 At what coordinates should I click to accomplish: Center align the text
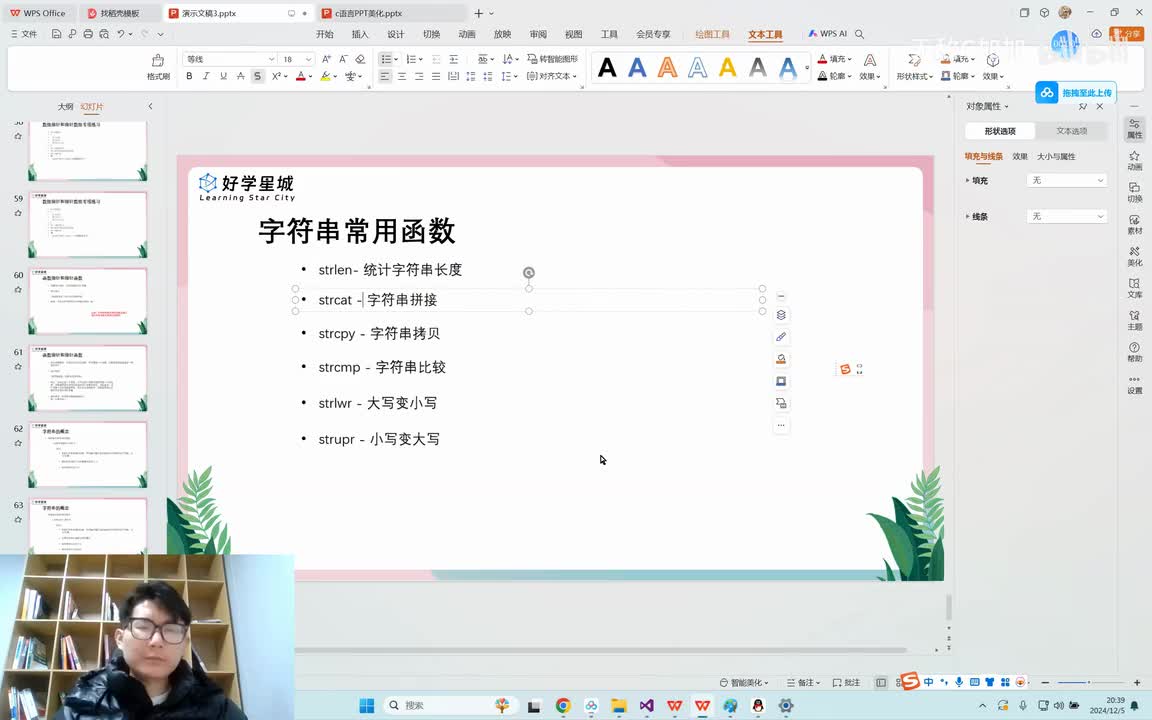point(402,76)
